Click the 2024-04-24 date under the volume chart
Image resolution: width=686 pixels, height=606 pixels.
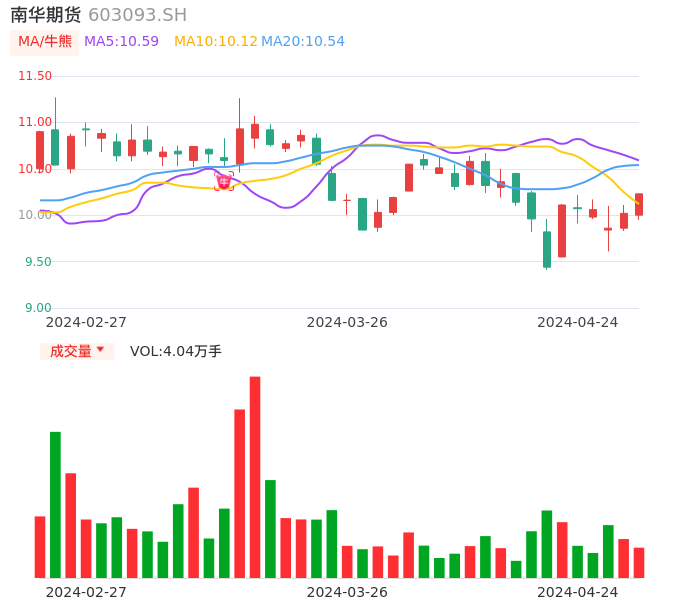[x=578, y=591]
